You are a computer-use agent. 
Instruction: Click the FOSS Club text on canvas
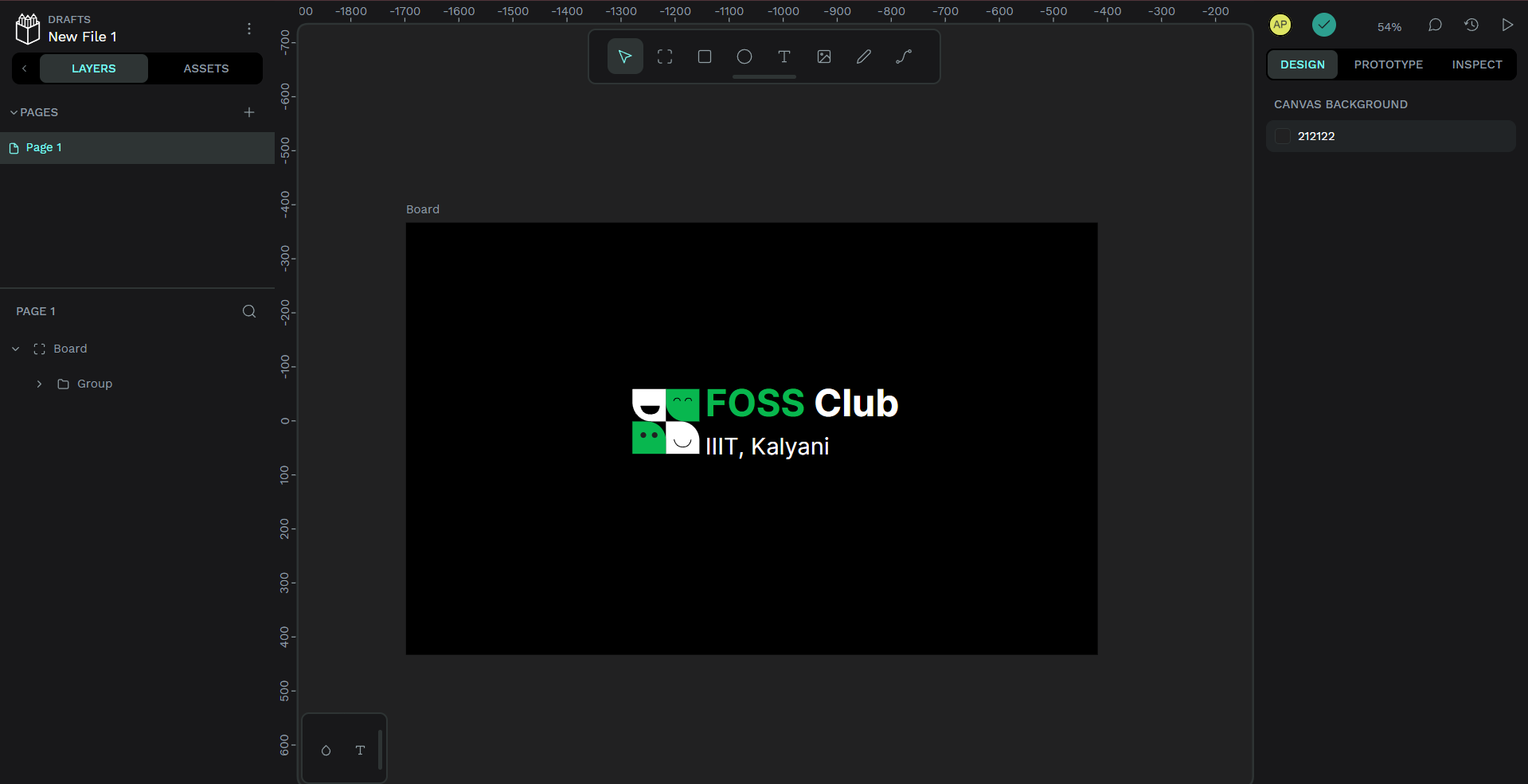(x=802, y=403)
